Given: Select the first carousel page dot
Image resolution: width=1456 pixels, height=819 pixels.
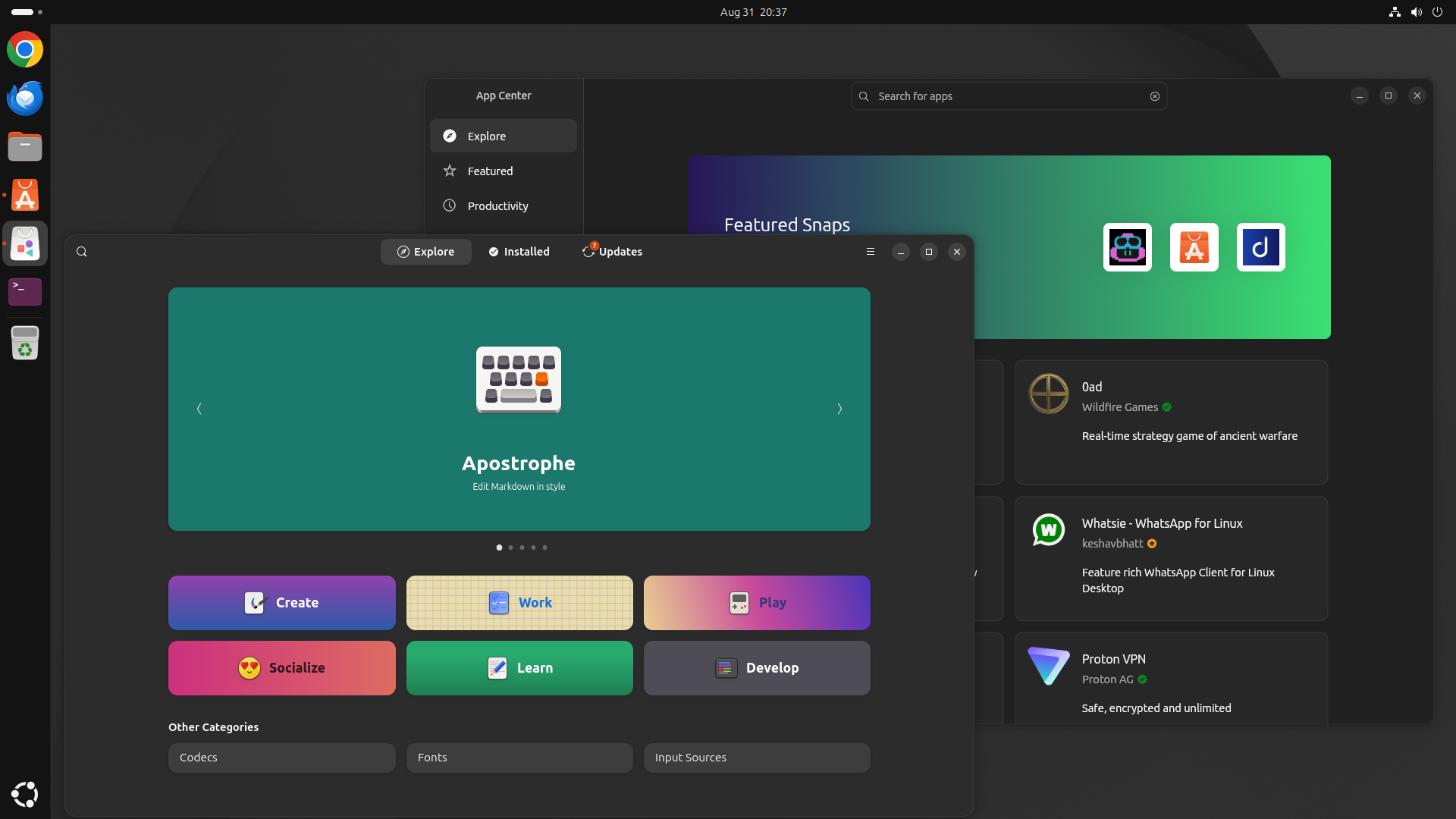Looking at the screenshot, I should [x=499, y=548].
